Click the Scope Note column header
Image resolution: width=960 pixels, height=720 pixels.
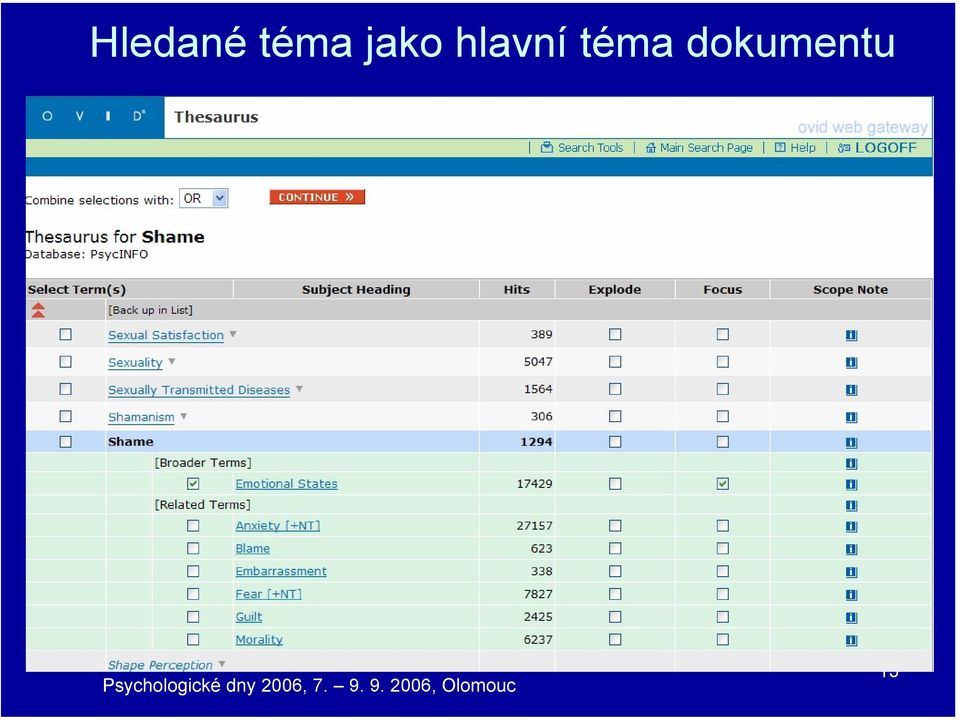(850, 290)
